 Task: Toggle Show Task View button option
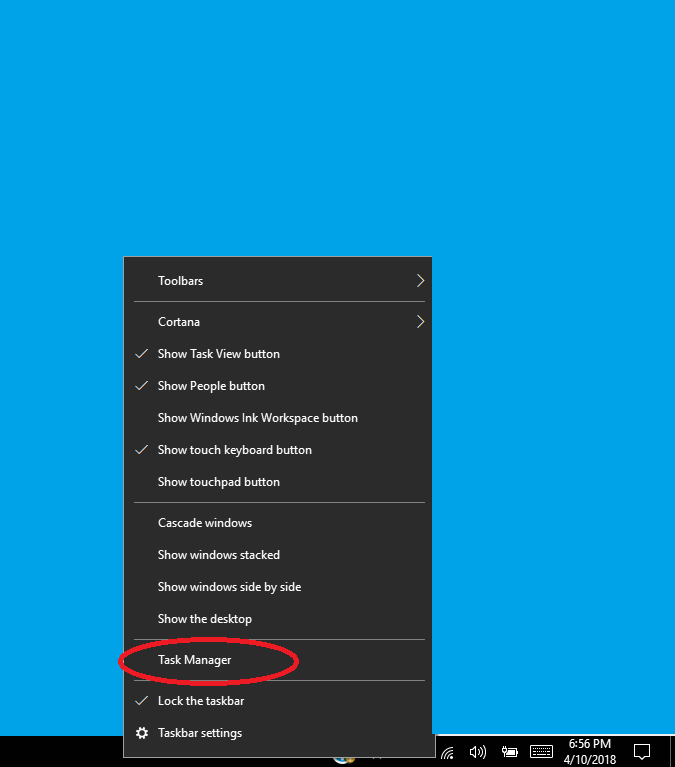277,354
